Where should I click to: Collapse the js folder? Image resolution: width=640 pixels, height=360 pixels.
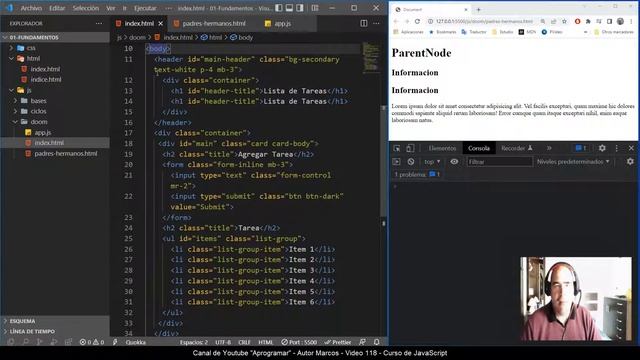point(55,90)
